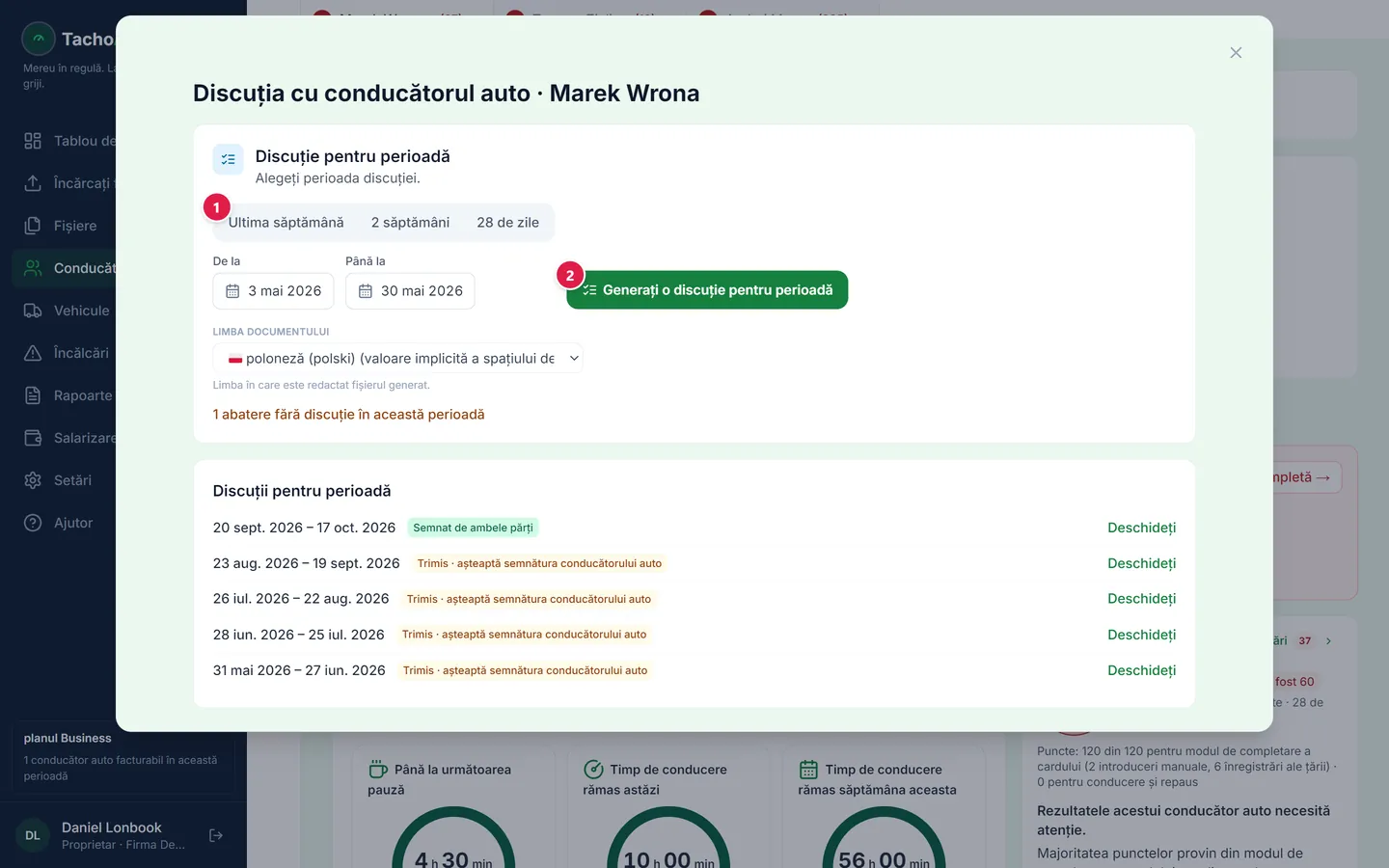Open the Rapoarte menu item
Image resolution: width=1389 pixels, height=868 pixels.
(64, 395)
